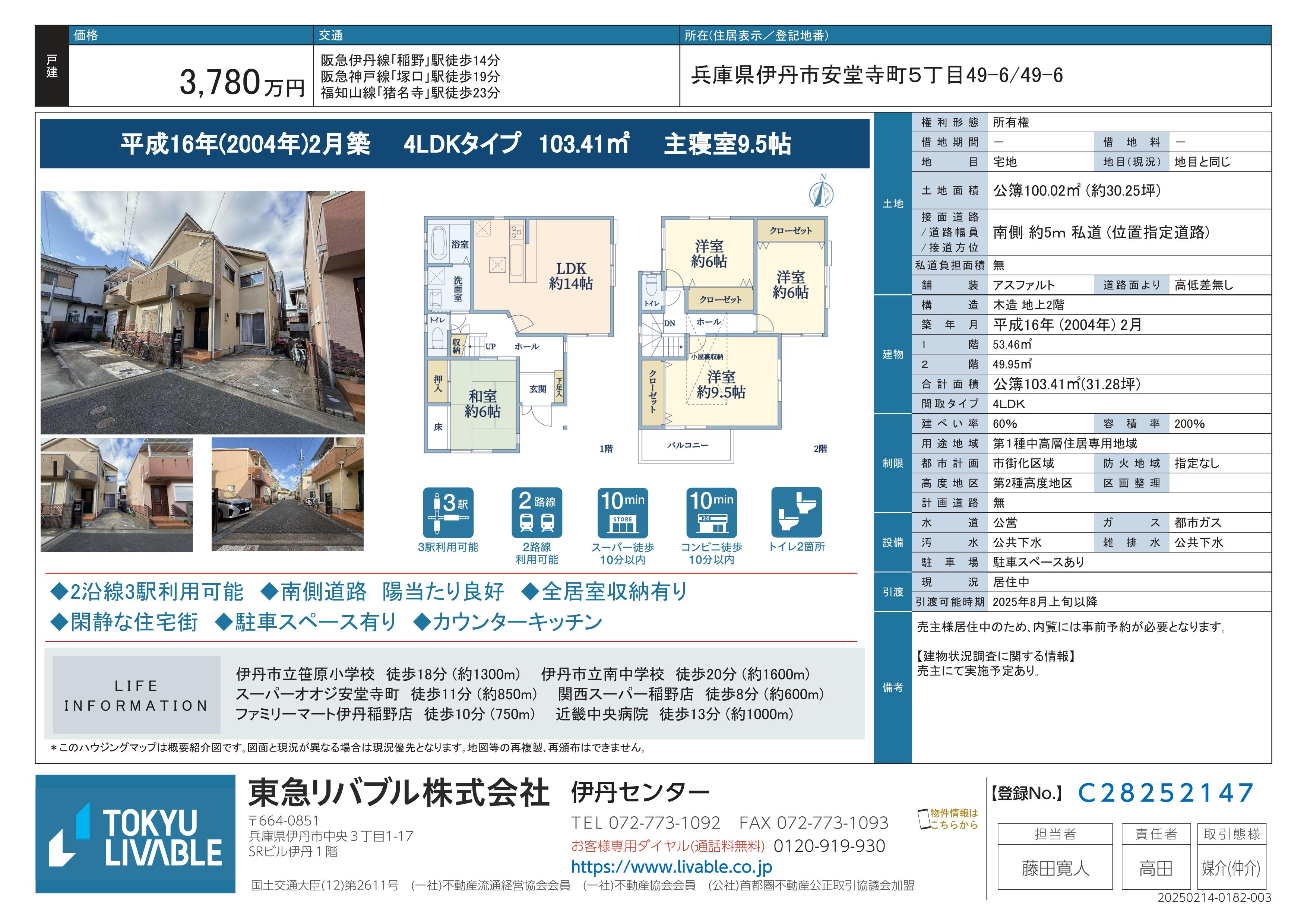Click the 2路線 train lines icon
Viewport: 1307px width, 924px height.
click(x=536, y=512)
